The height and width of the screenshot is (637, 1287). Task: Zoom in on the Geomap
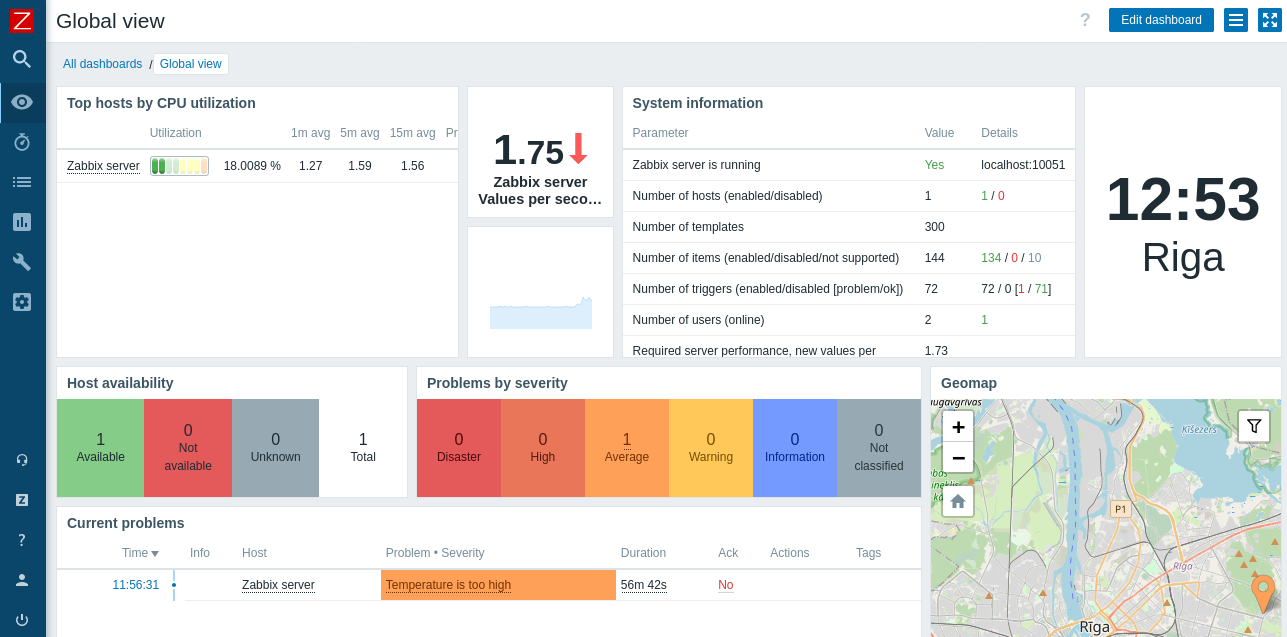pyautogui.click(x=958, y=427)
